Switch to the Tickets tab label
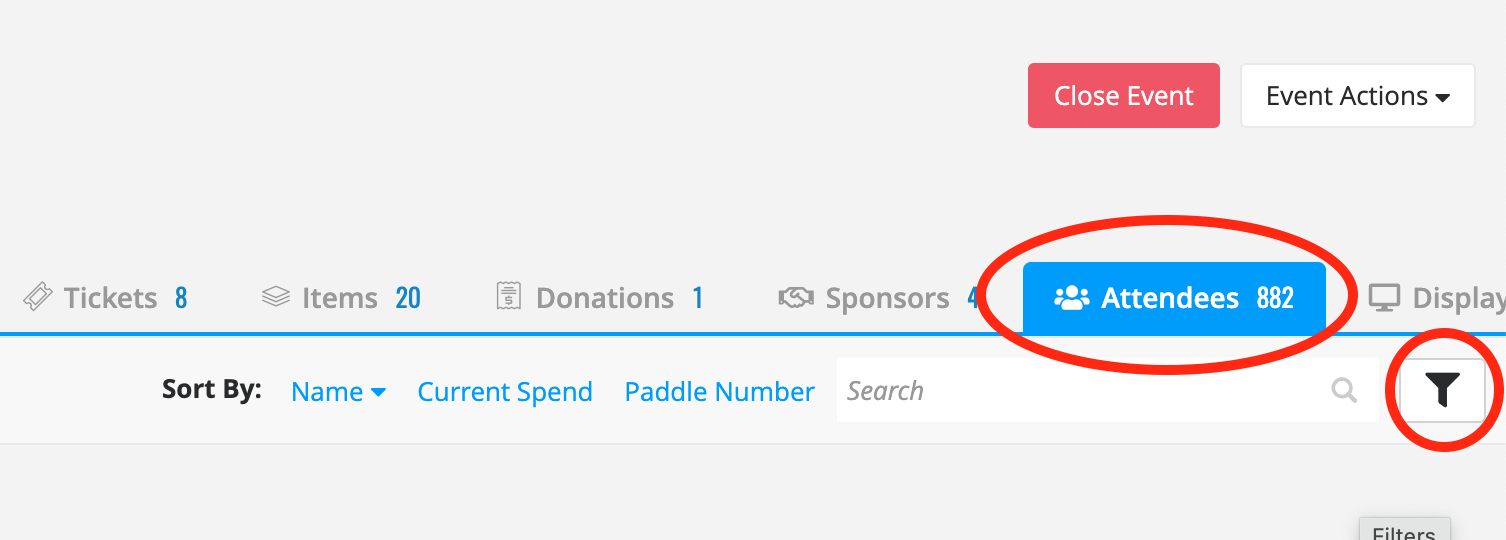Image resolution: width=1506 pixels, height=540 pixels. (x=110, y=298)
